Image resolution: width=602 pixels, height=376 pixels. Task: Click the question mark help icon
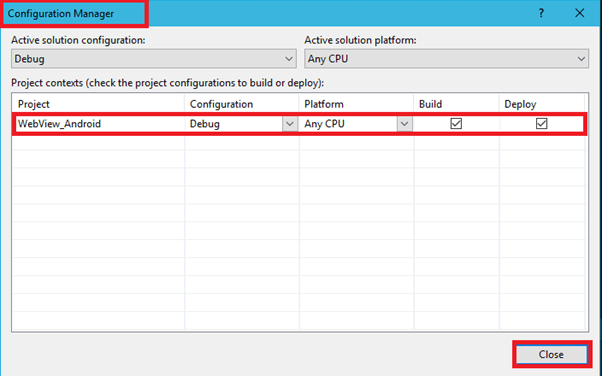pos(541,13)
